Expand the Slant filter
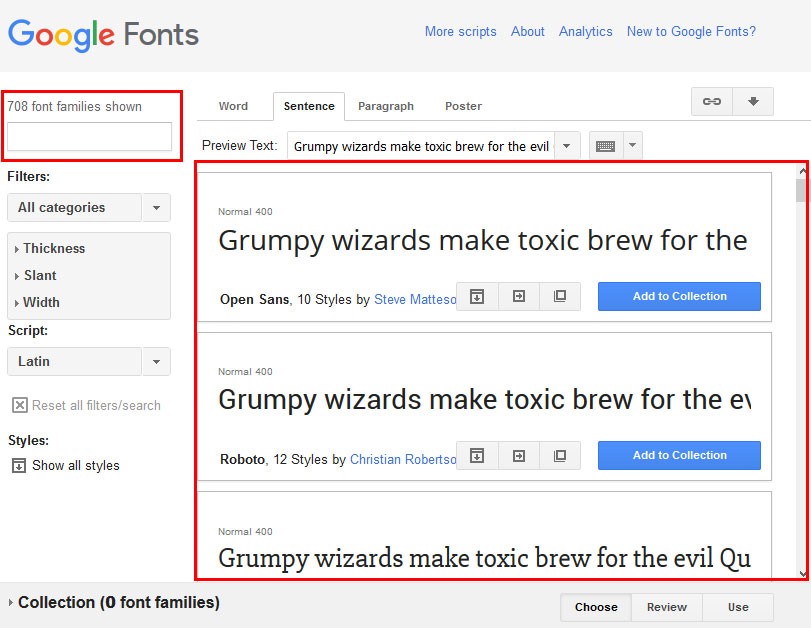 [36, 275]
